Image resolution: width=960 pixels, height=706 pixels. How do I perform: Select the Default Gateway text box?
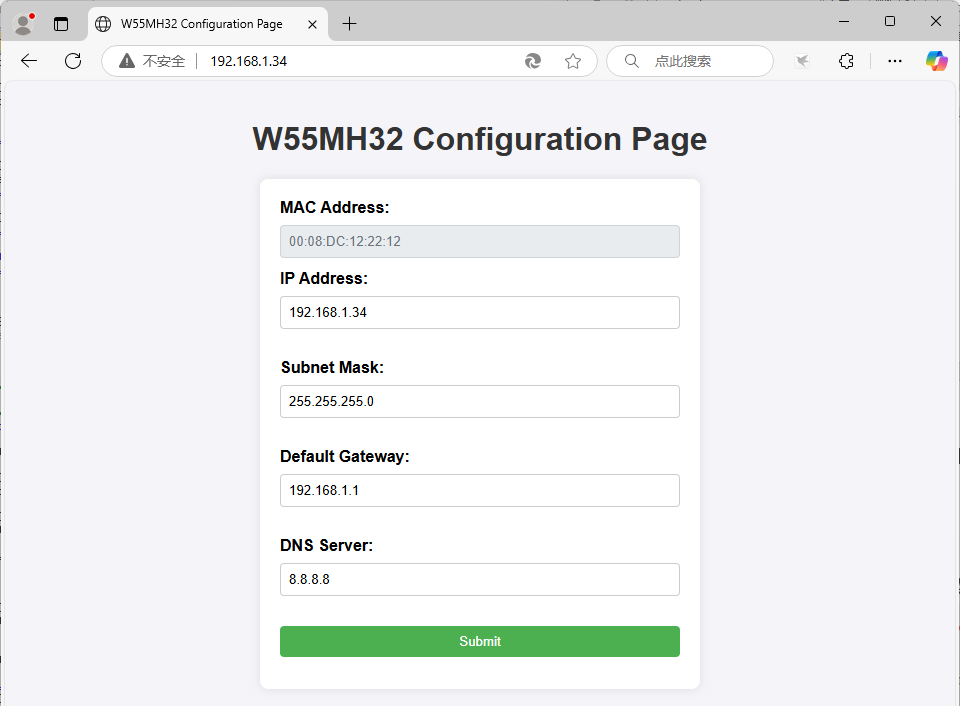[x=480, y=490]
